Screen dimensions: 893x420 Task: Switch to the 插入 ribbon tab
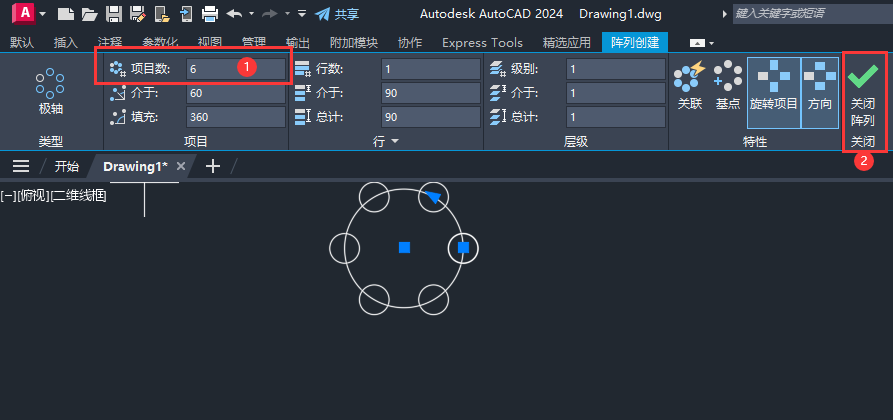[x=65, y=42]
